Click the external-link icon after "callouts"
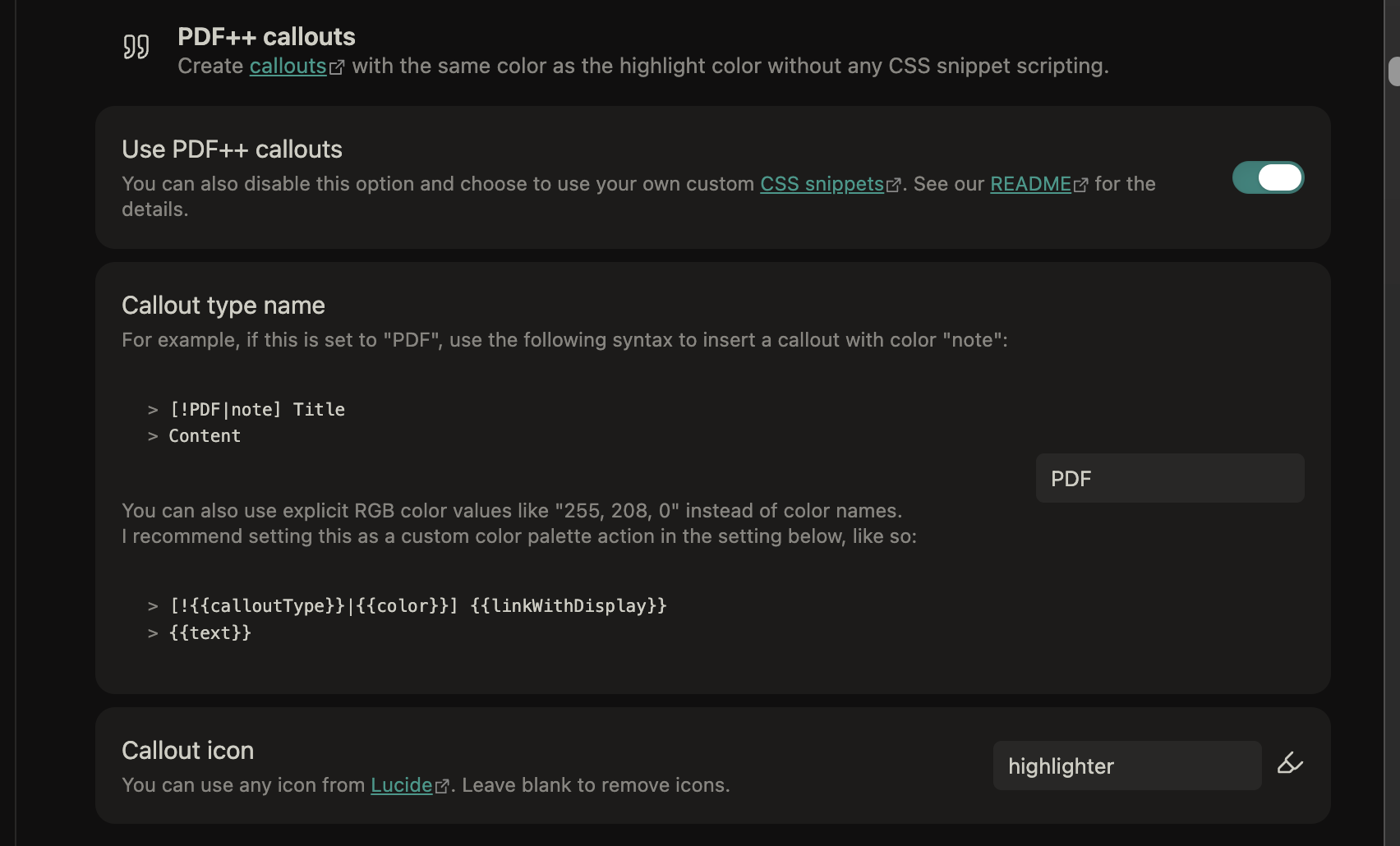The height and width of the screenshot is (846, 1400). (x=337, y=68)
